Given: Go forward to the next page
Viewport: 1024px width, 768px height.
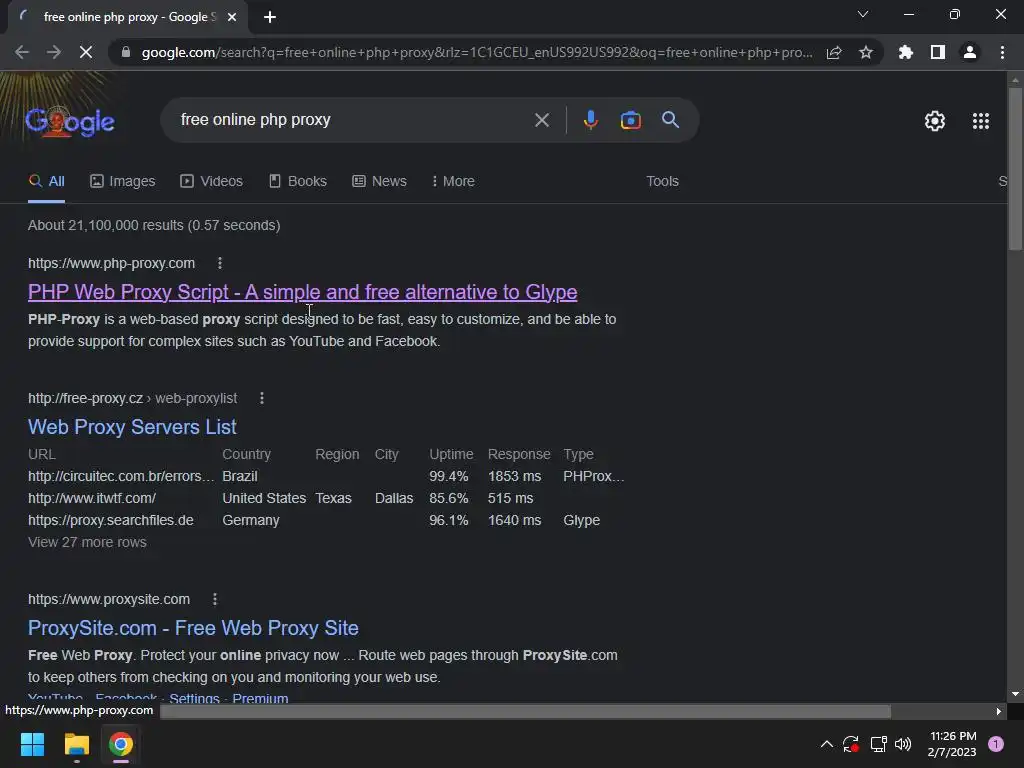Looking at the screenshot, I should point(54,52).
